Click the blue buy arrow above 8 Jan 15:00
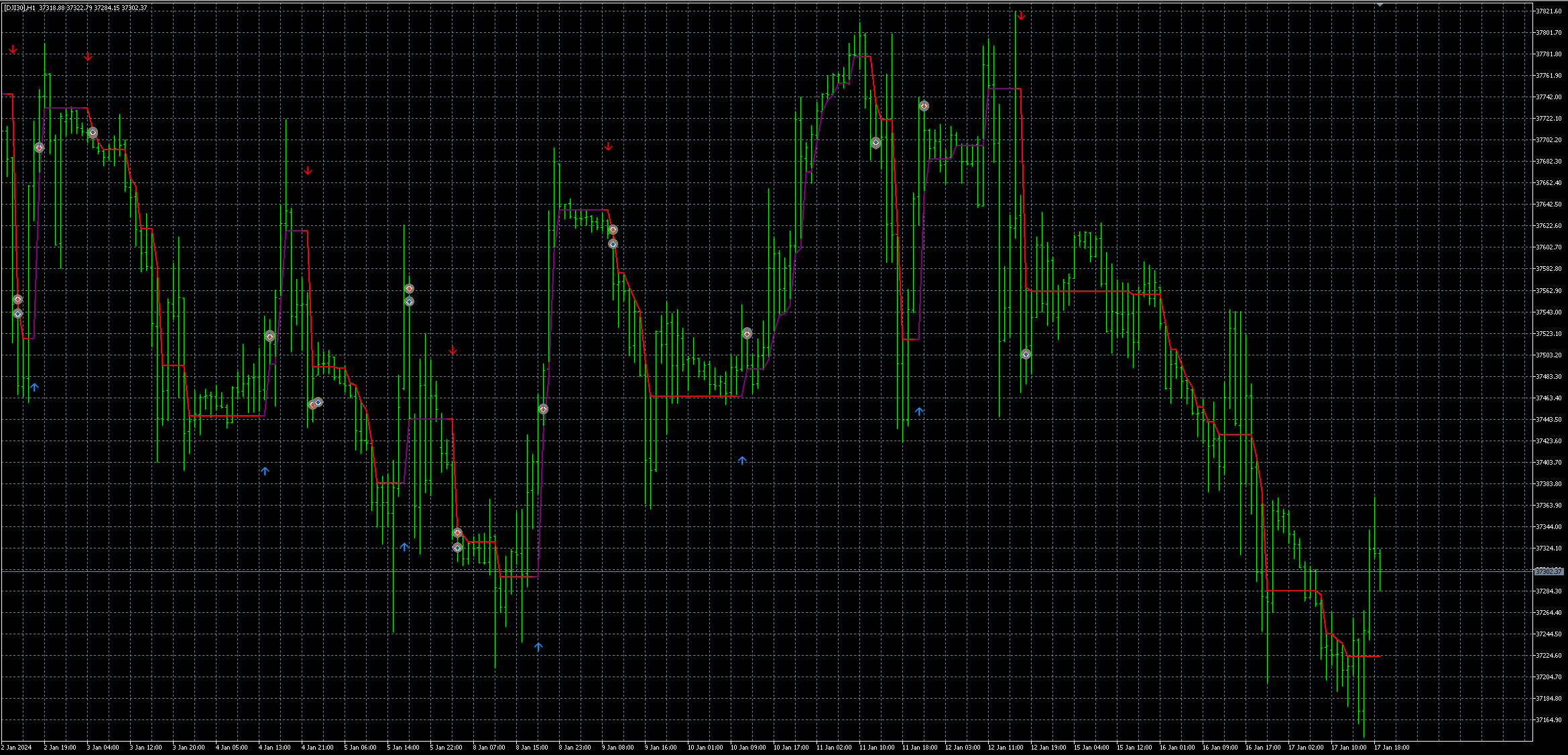Screen dimensions: 1568x755 coord(538,647)
